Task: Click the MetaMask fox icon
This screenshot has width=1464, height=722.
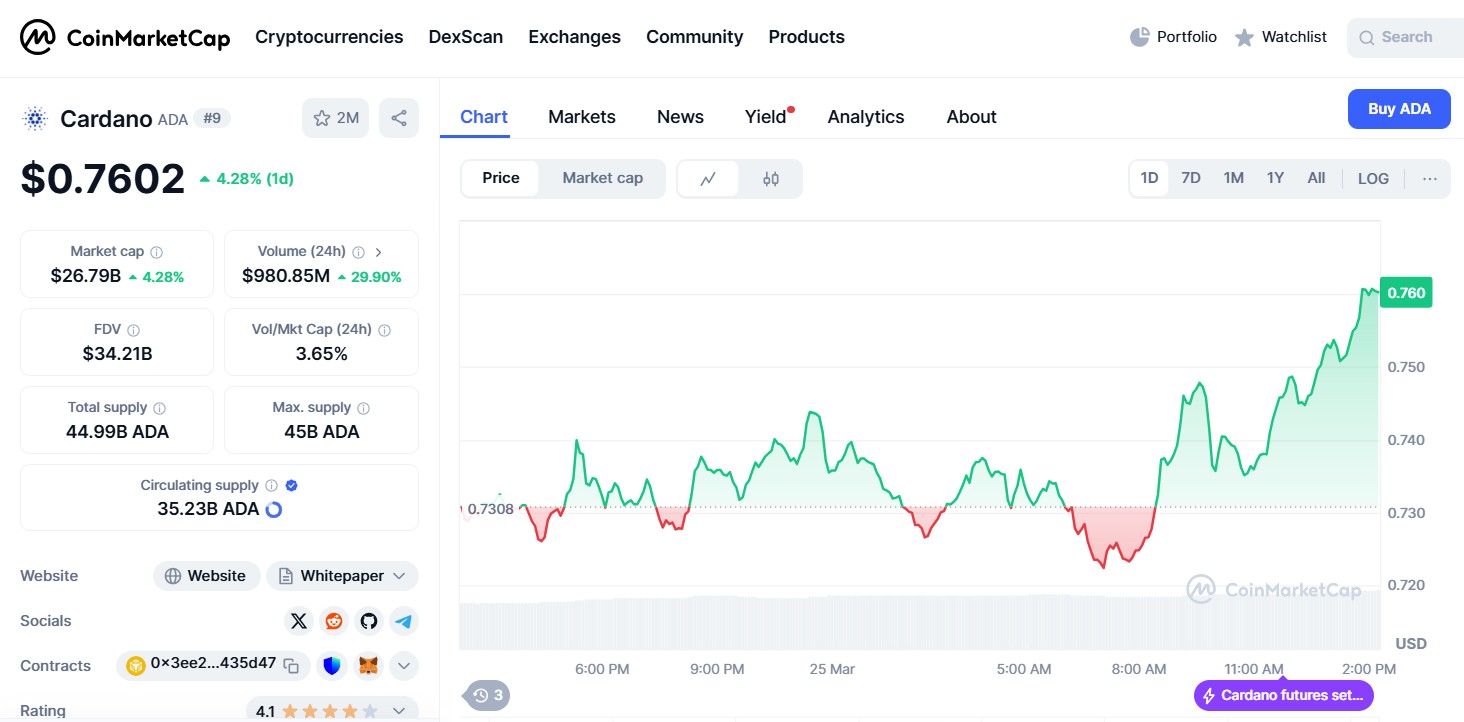Action: click(x=369, y=665)
